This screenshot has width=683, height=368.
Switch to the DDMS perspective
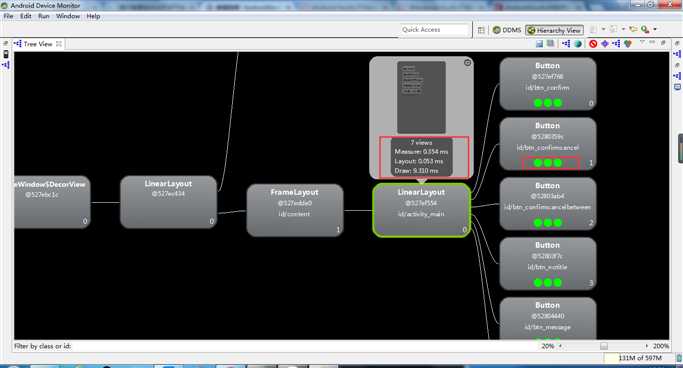(507, 30)
